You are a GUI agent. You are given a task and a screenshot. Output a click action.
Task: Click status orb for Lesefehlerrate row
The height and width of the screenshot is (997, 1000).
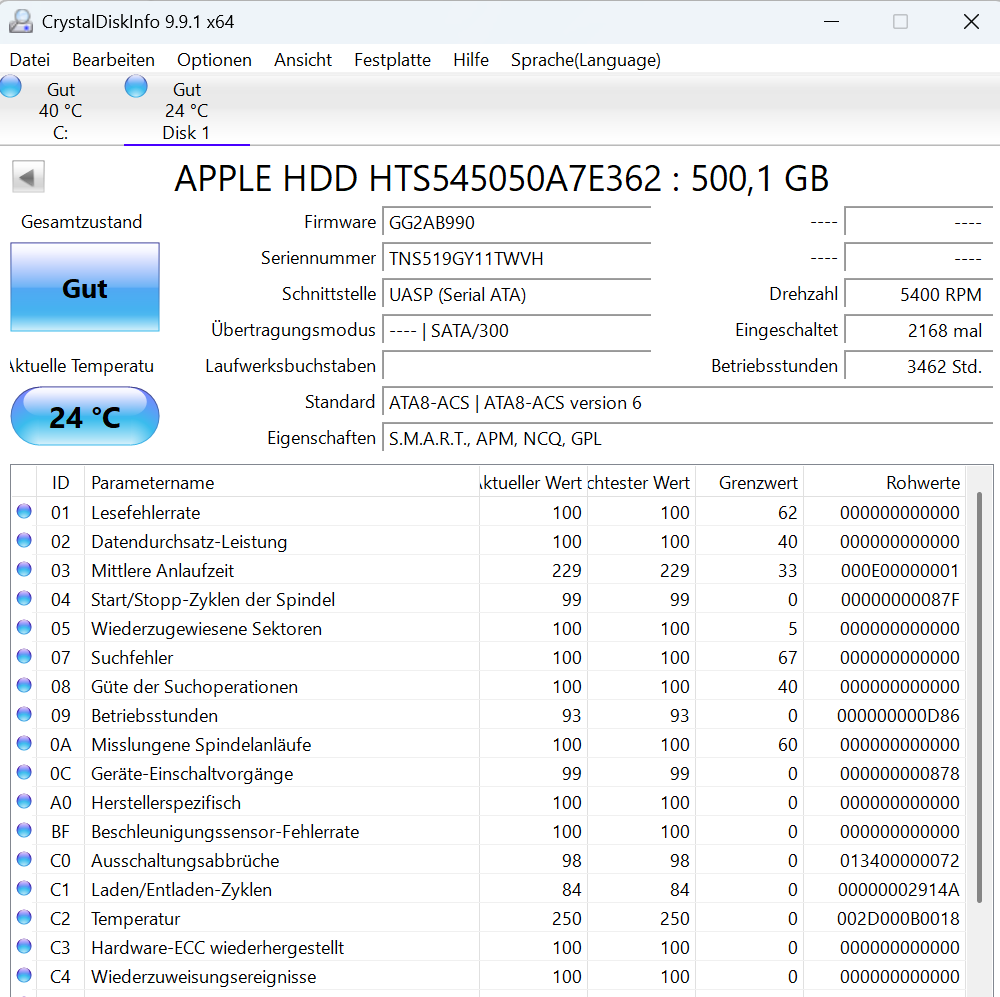point(24,512)
